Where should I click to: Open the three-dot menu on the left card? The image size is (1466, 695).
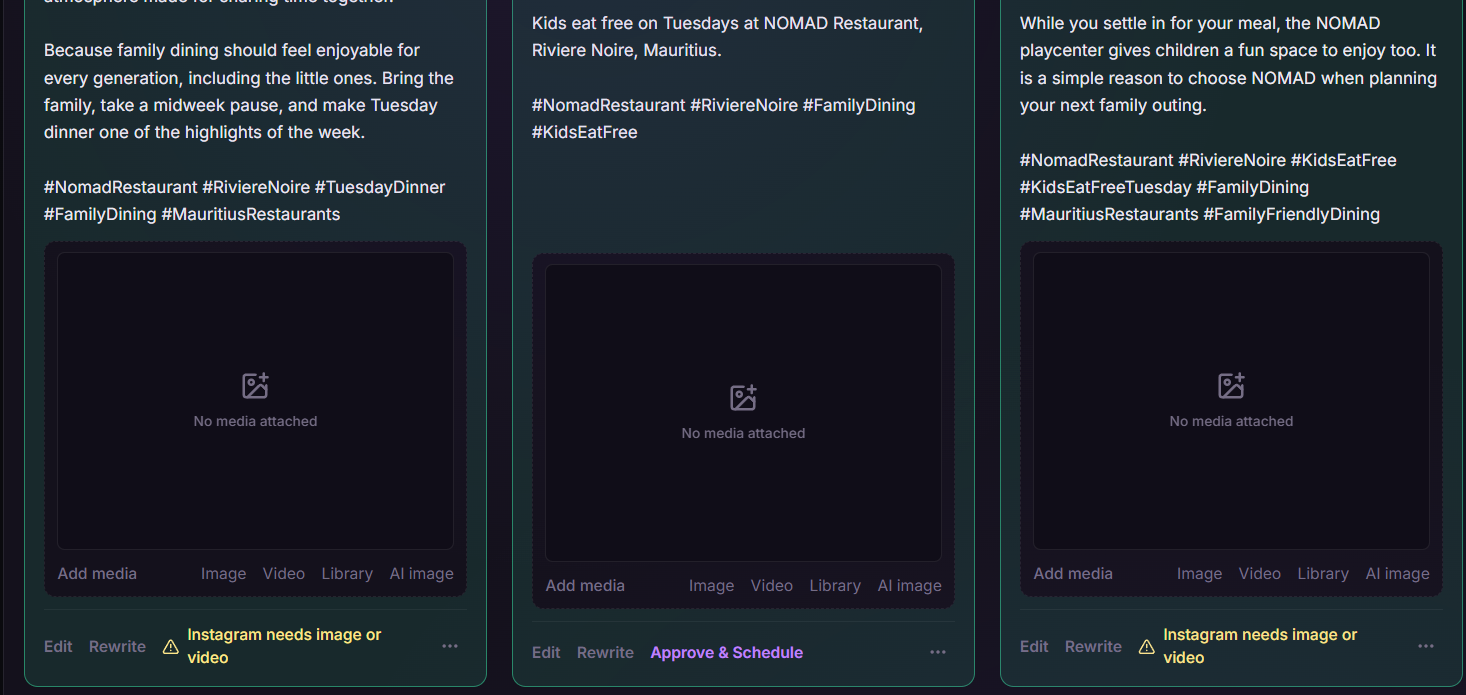(x=450, y=646)
